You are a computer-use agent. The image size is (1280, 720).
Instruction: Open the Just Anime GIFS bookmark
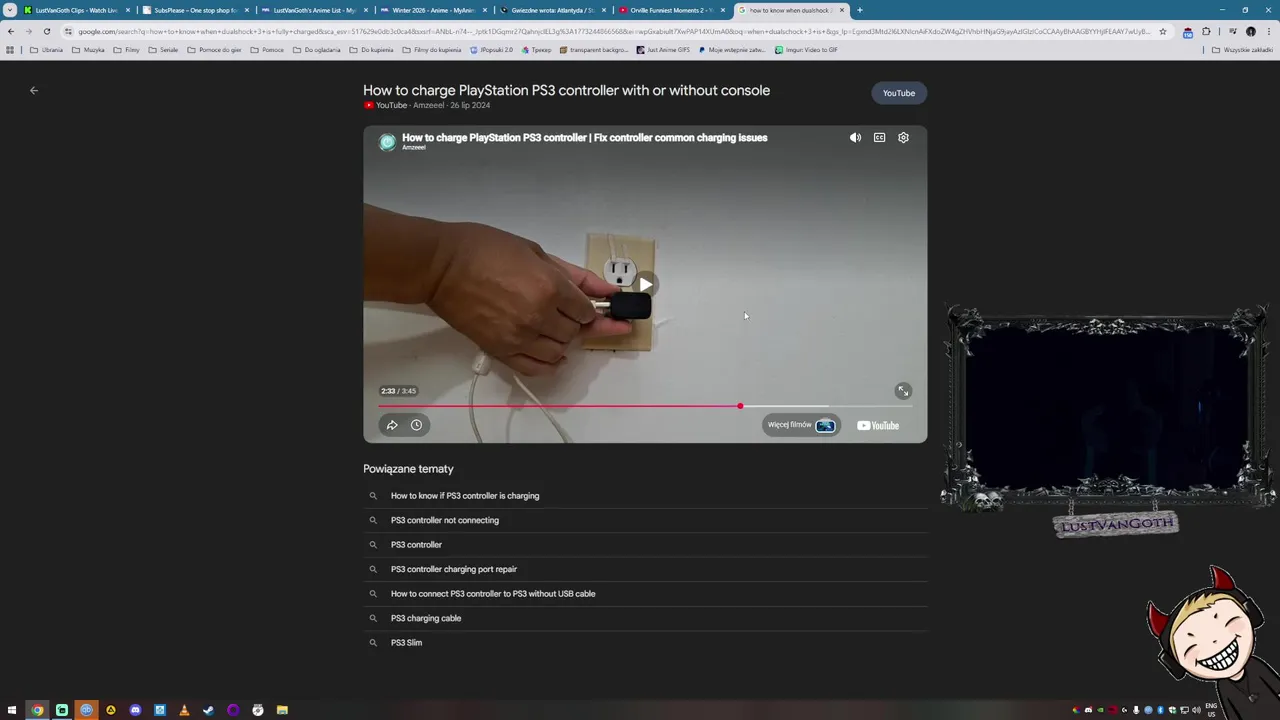[x=663, y=49]
